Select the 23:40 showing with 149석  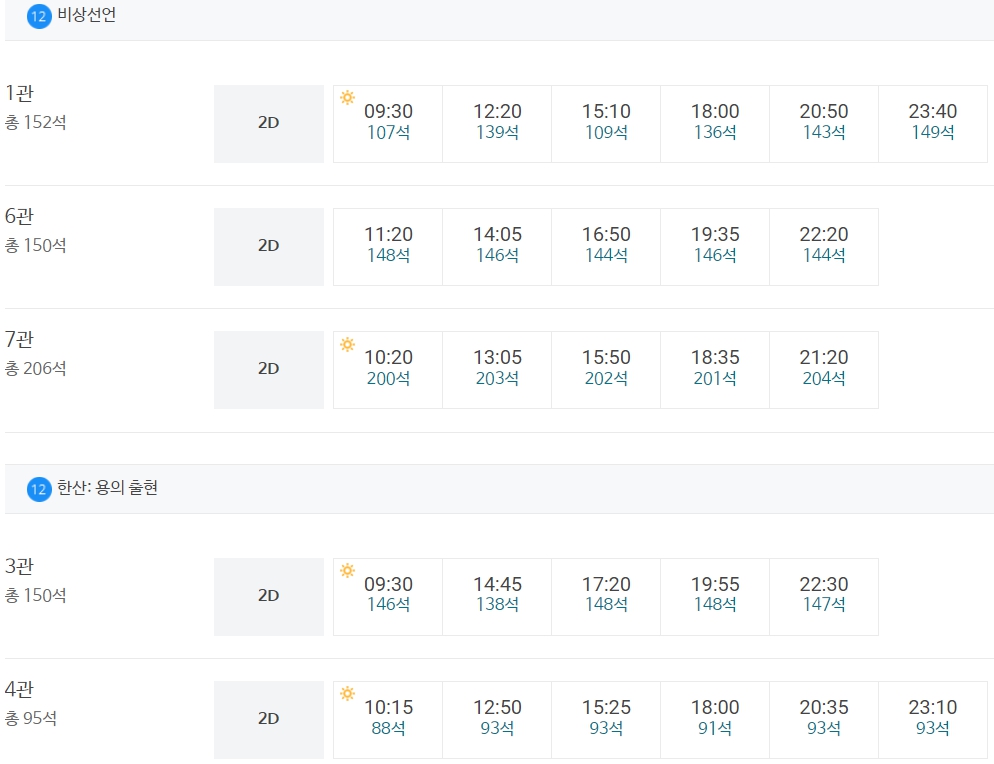(933, 124)
